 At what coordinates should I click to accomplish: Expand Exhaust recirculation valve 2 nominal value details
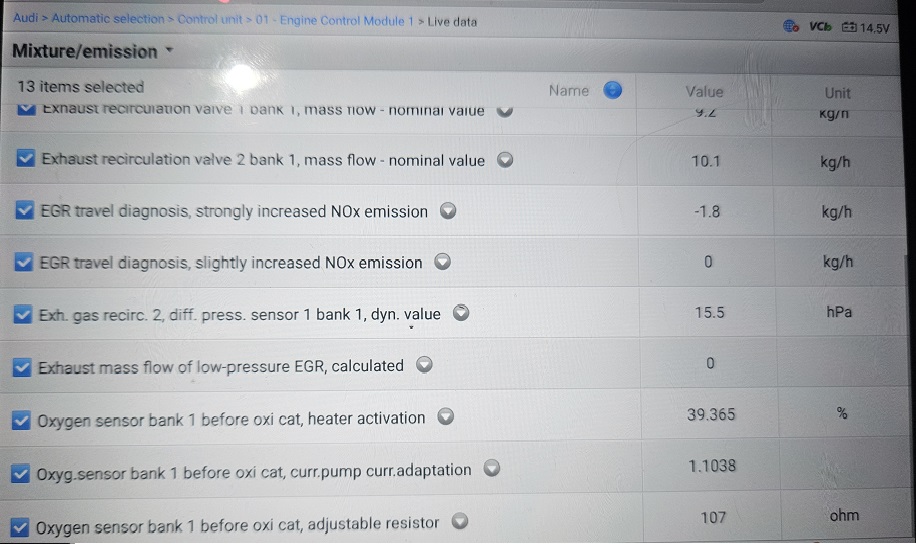point(505,160)
